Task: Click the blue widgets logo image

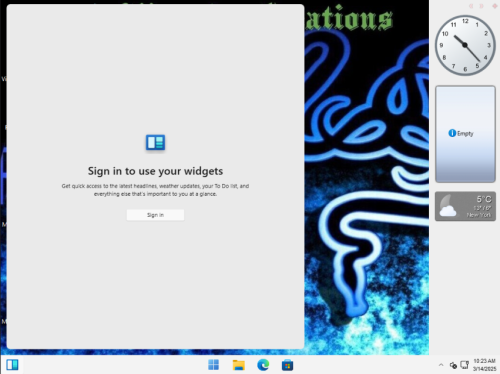Action: click(x=155, y=142)
